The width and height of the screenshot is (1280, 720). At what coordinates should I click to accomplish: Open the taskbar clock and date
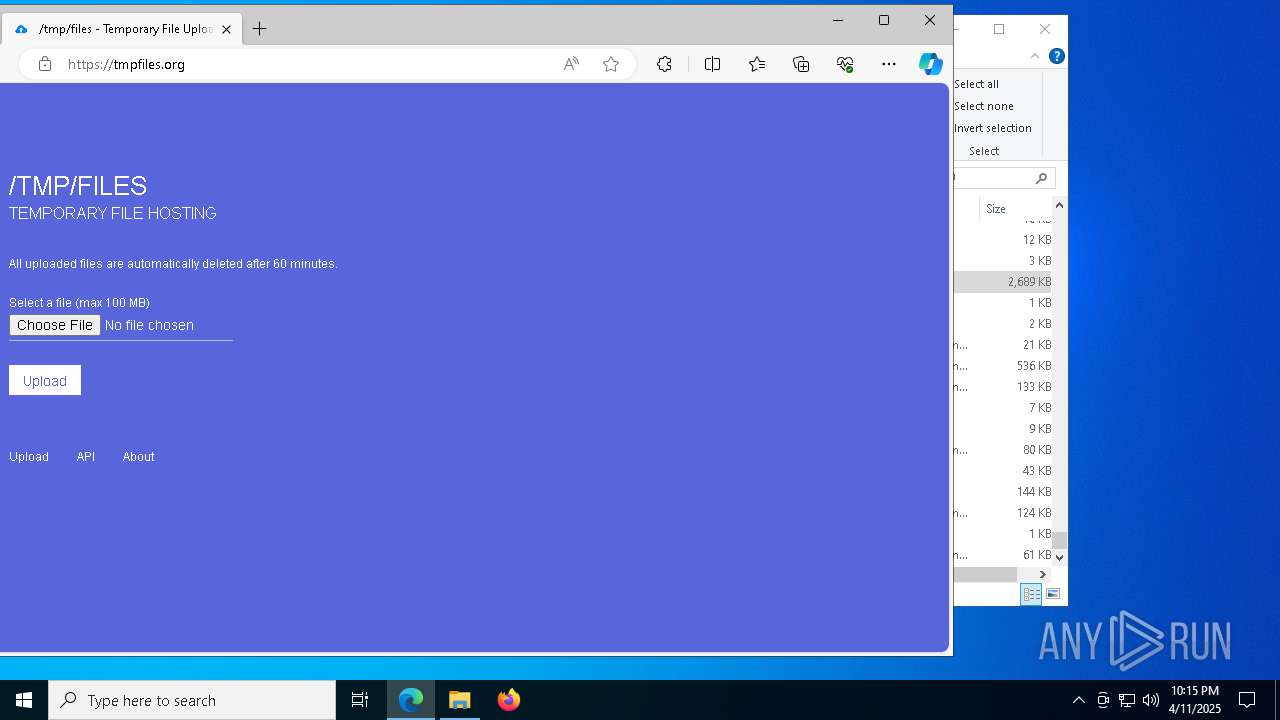point(1195,700)
